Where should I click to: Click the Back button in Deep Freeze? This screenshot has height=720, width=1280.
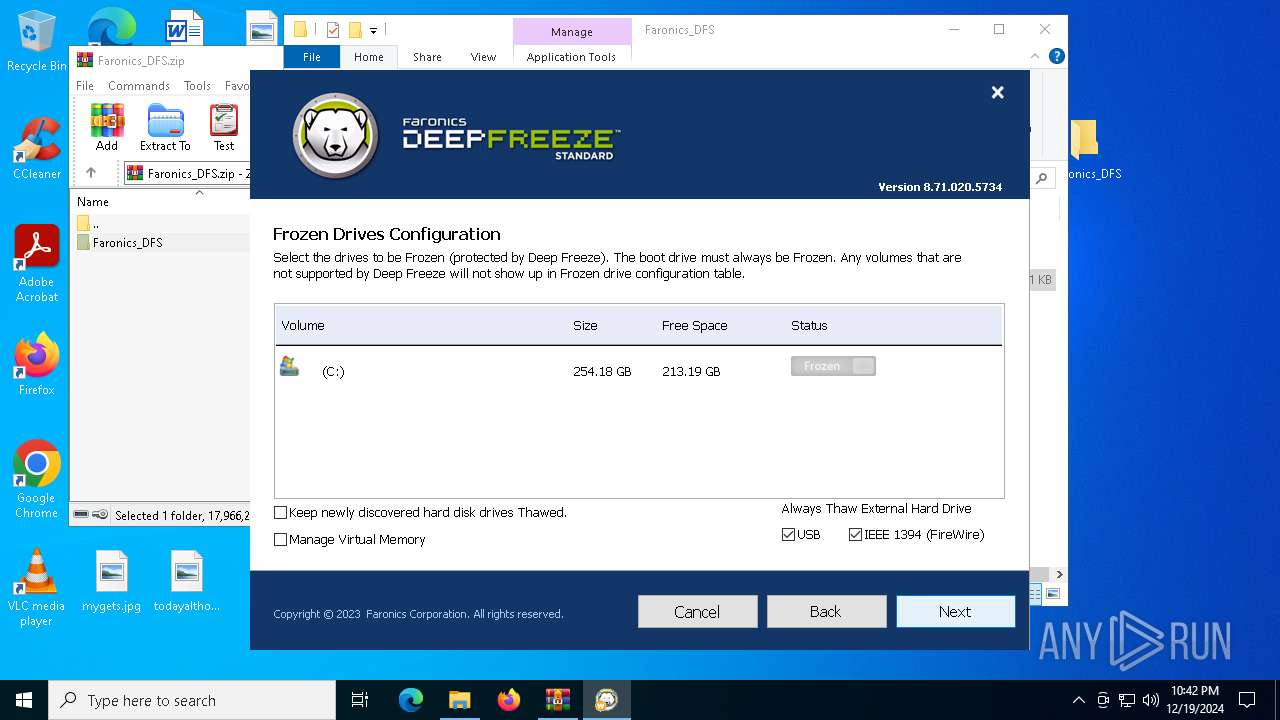[x=826, y=612]
